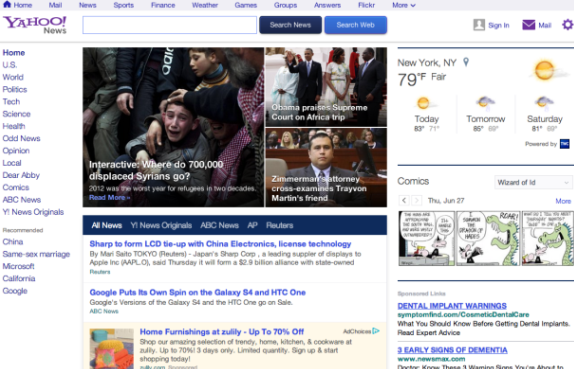
Task: Open the Mail envelope icon
Action: tap(528, 25)
